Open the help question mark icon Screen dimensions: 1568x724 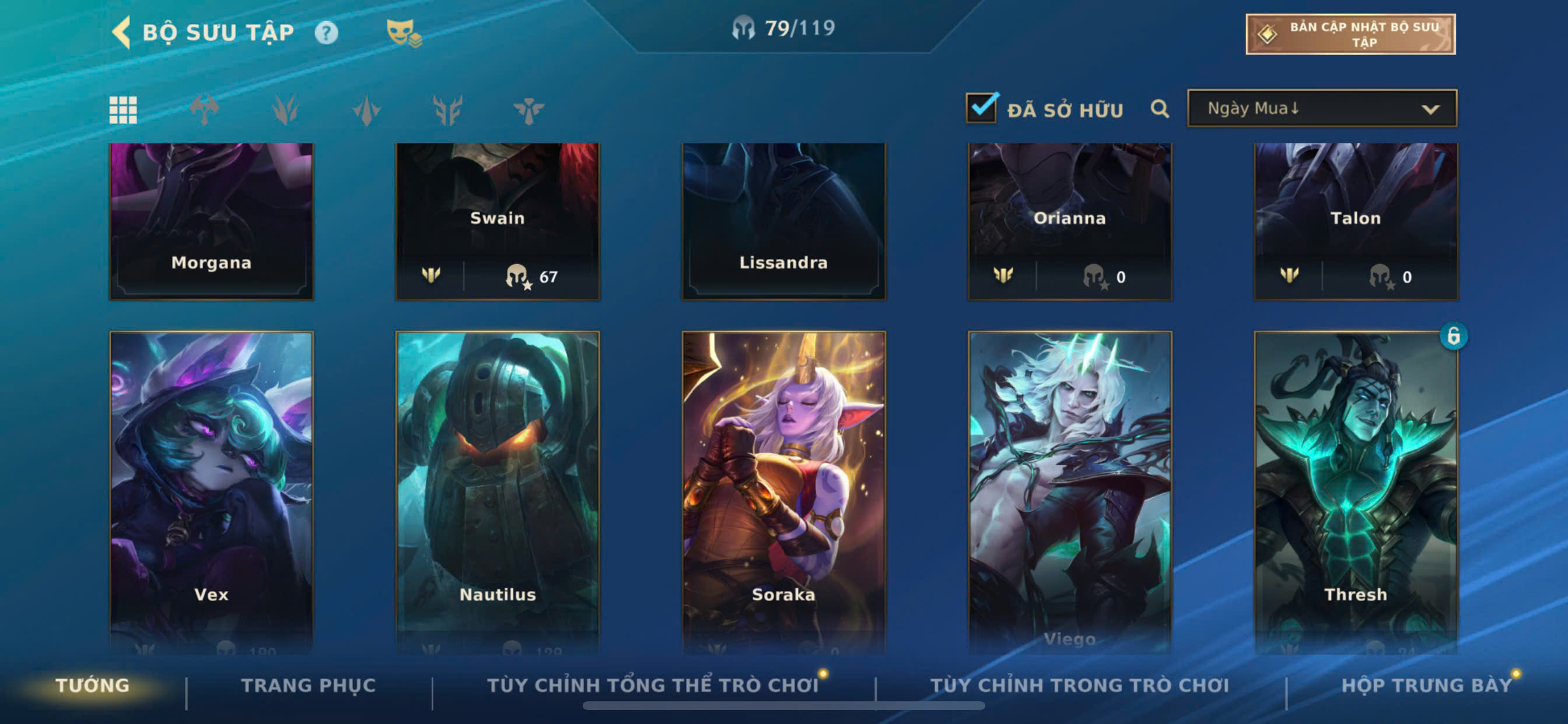pyautogui.click(x=326, y=33)
